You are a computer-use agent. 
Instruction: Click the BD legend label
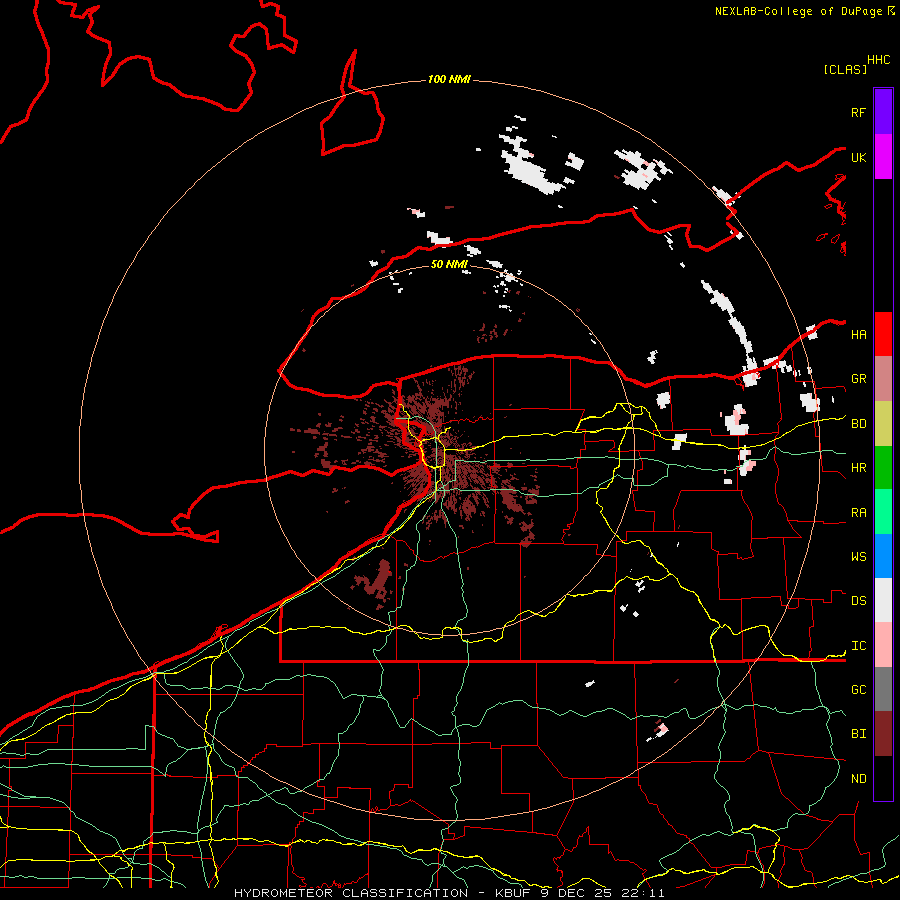click(858, 424)
